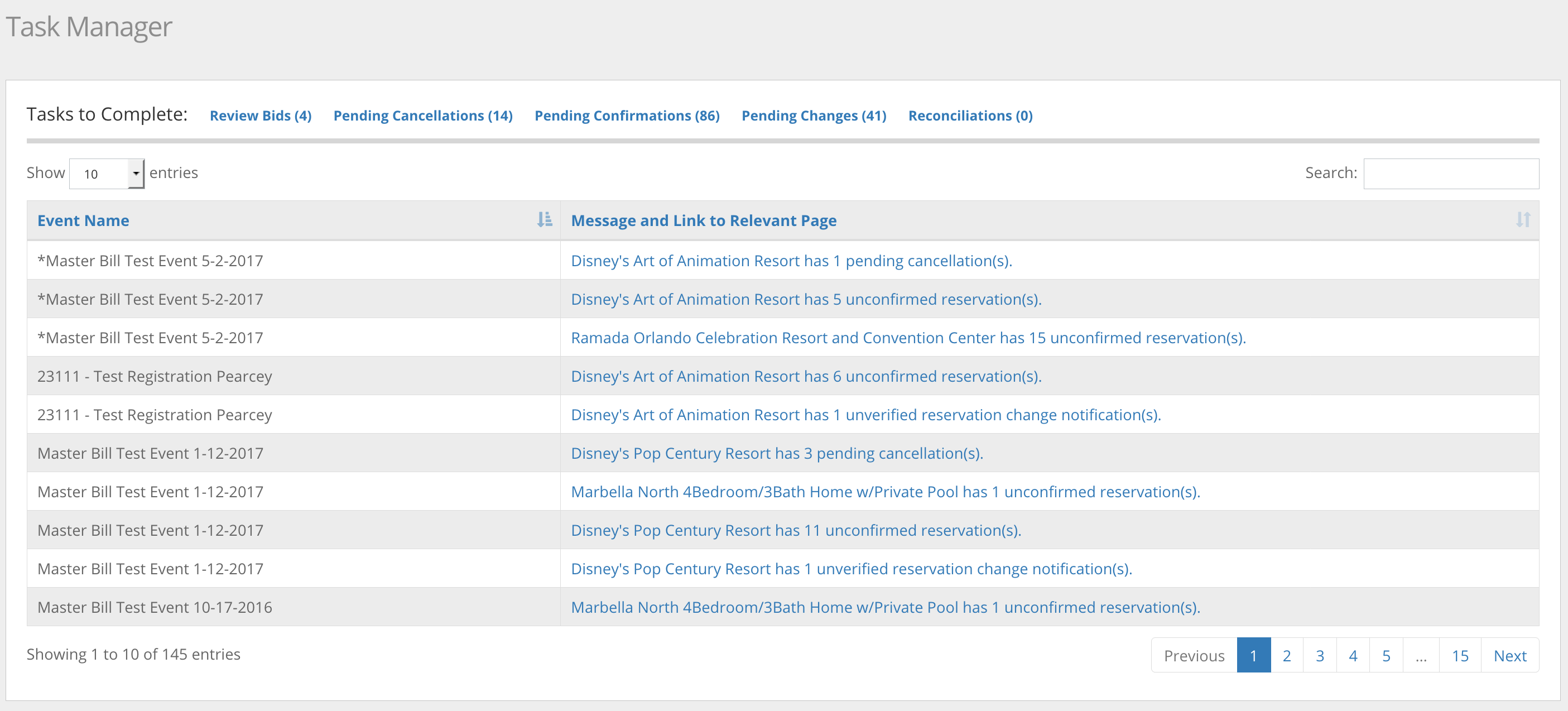Click the Message column sort arrows icon

pyautogui.click(x=1522, y=220)
